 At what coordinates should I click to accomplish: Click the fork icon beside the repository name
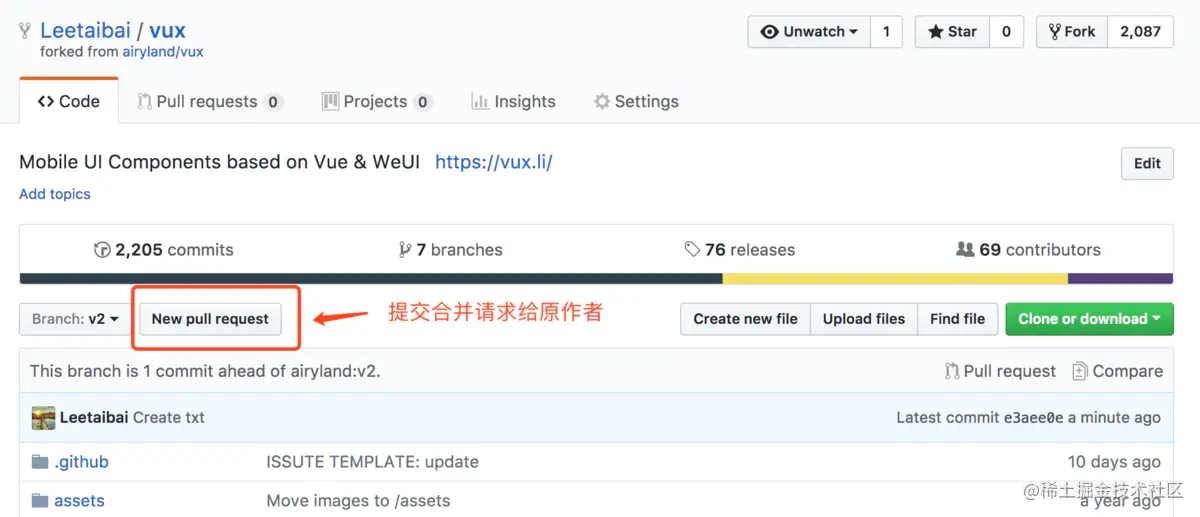25,31
